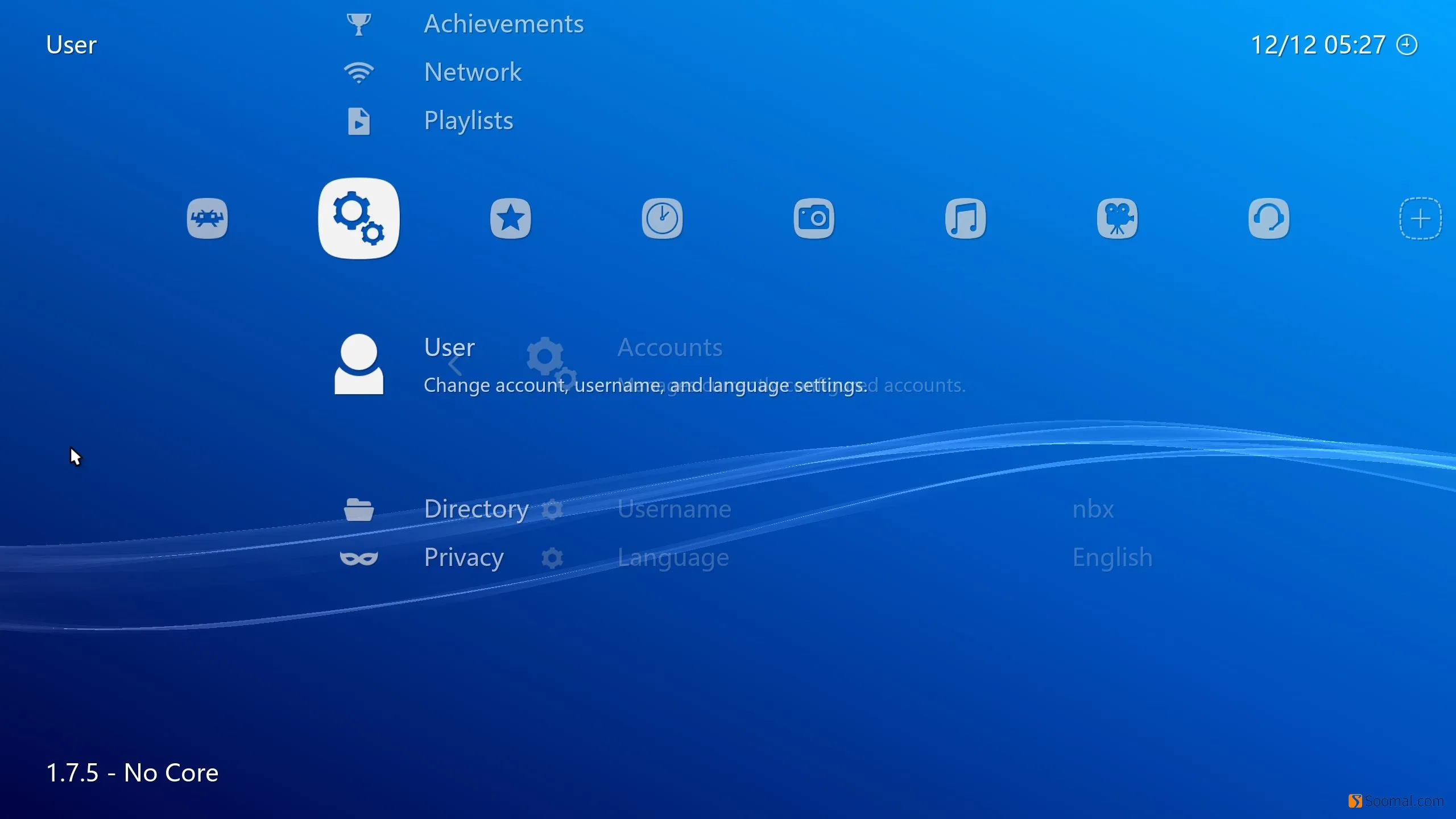
Task: Open the Network settings entry
Action: pyautogui.click(x=473, y=72)
